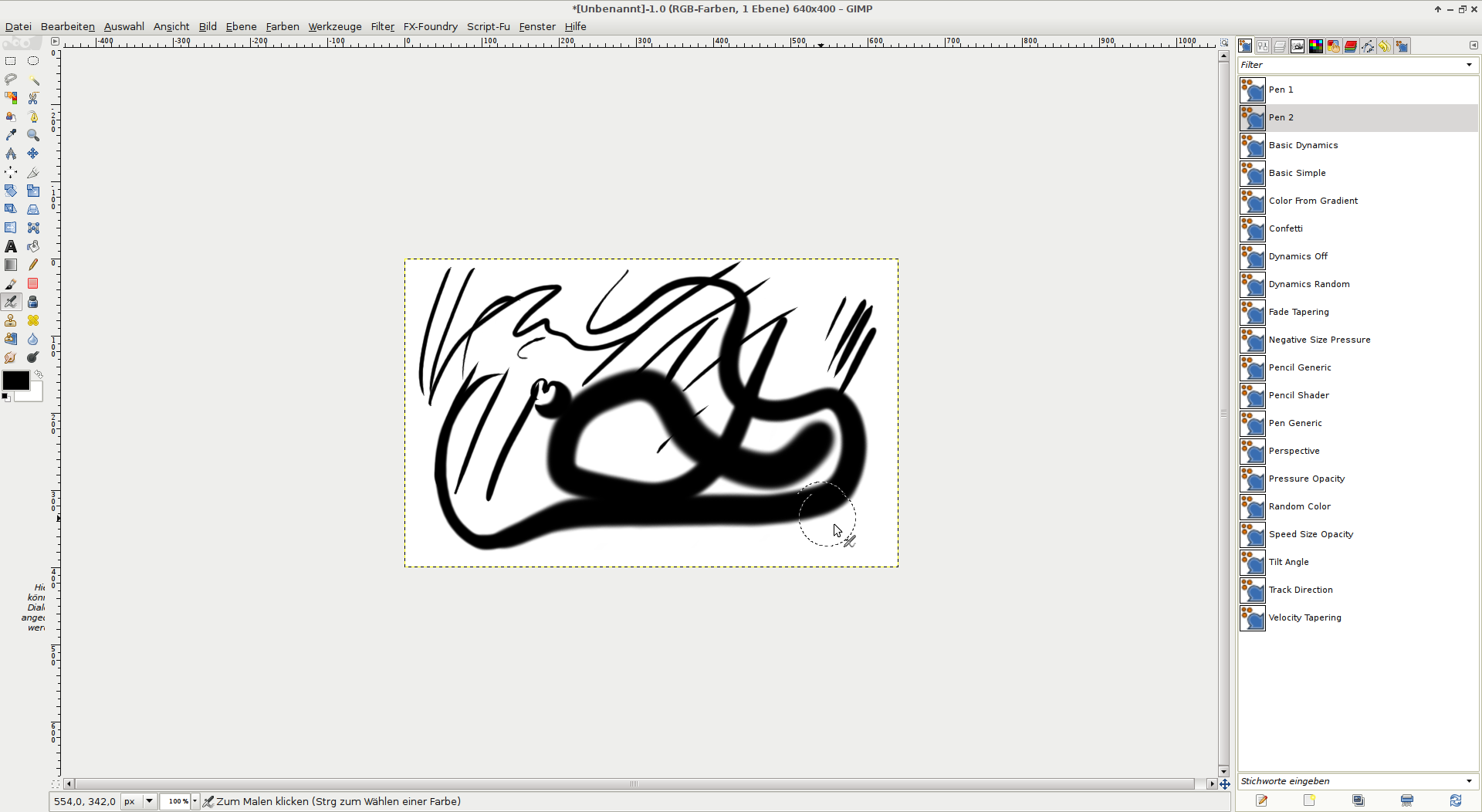Click the black foreground color swatch
This screenshot has width=1482, height=812.
click(15, 381)
